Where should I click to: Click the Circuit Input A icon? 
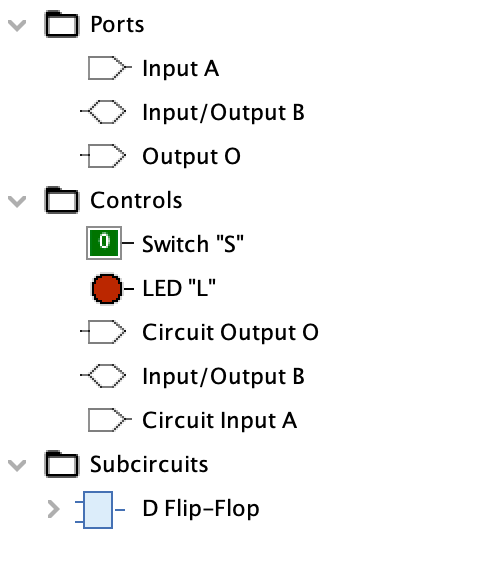pyautogui.click(x=109, y=420)
